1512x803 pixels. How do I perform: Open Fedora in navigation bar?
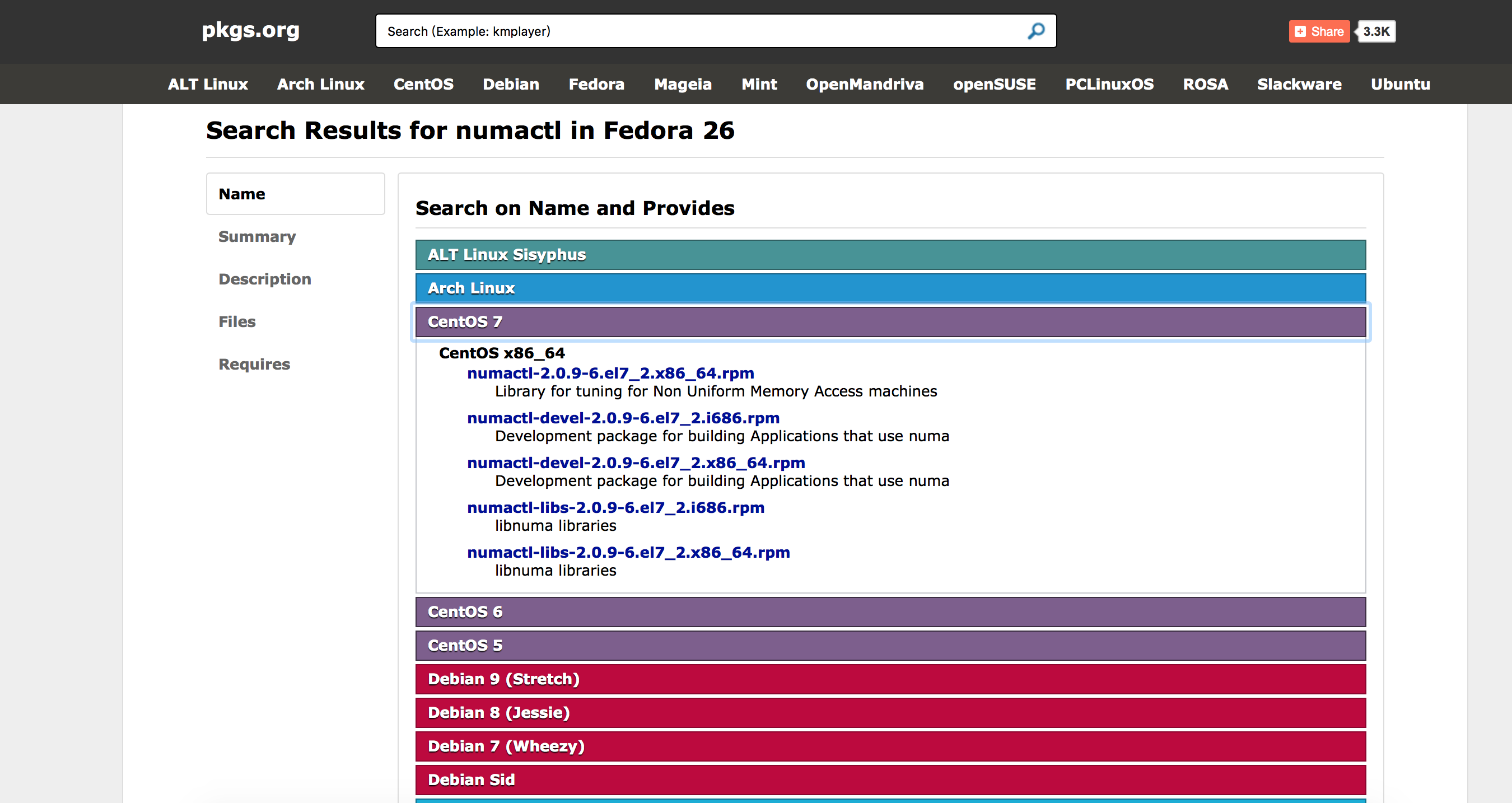596,84
